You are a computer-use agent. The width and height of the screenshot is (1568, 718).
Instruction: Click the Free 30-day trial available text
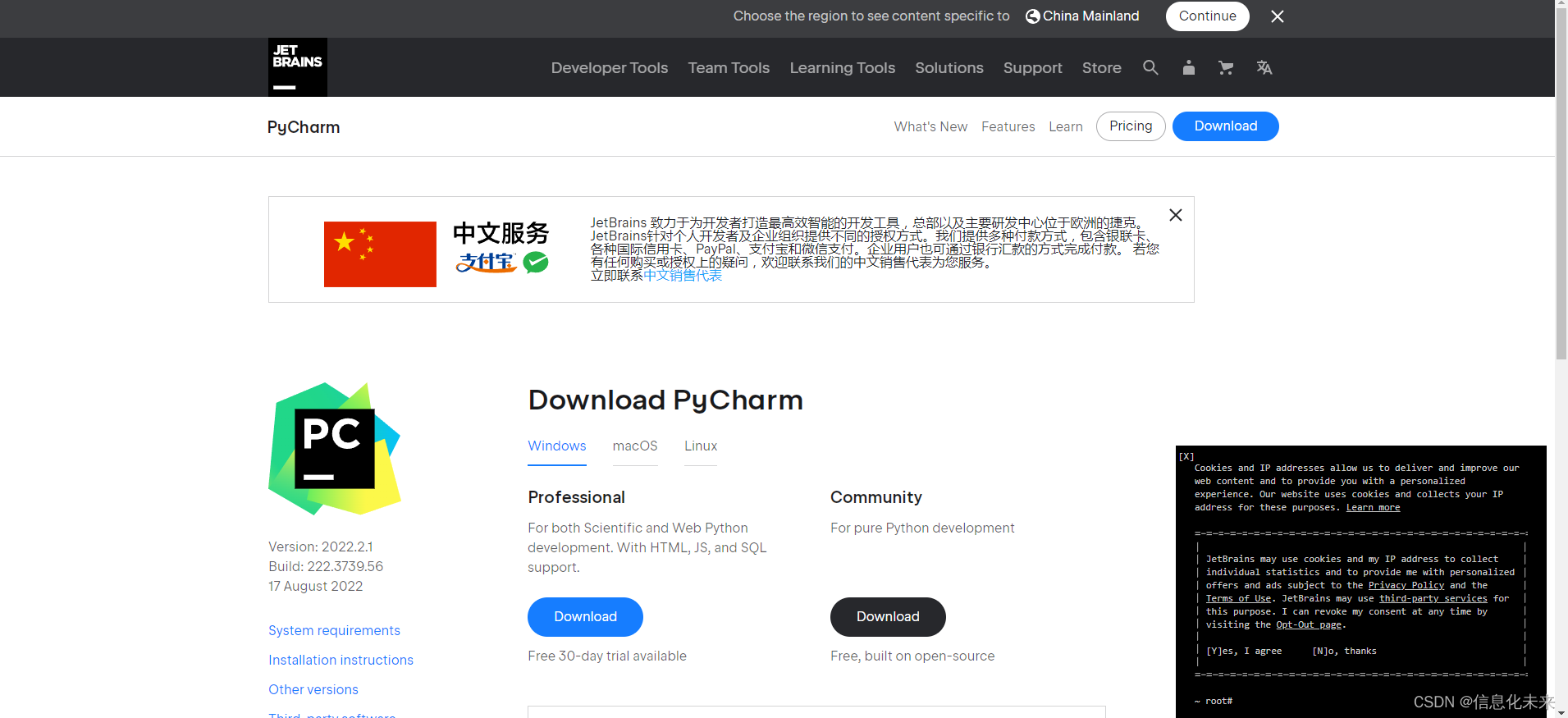click(607, 656)
